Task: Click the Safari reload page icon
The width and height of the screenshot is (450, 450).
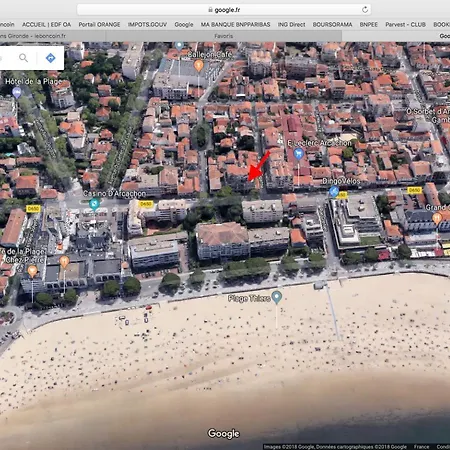Action: click(x=365, y=10)
